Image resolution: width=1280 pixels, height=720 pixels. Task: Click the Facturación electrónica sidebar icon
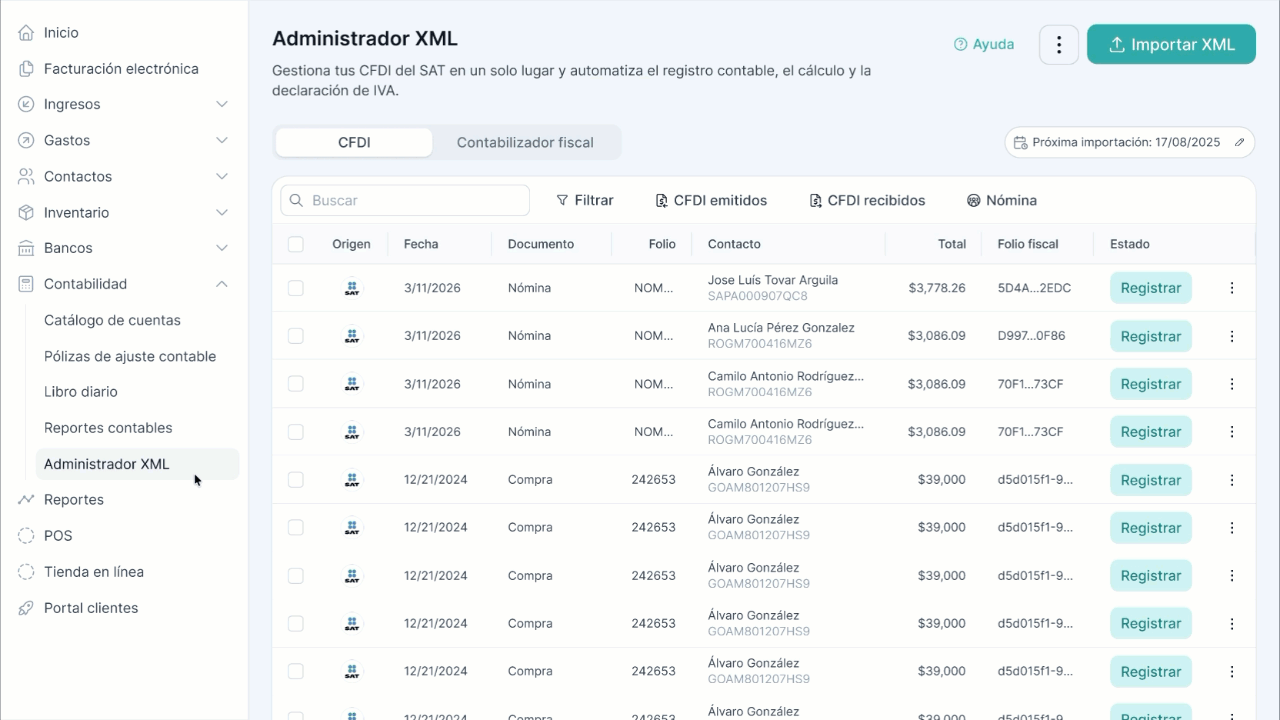(26, 69)
